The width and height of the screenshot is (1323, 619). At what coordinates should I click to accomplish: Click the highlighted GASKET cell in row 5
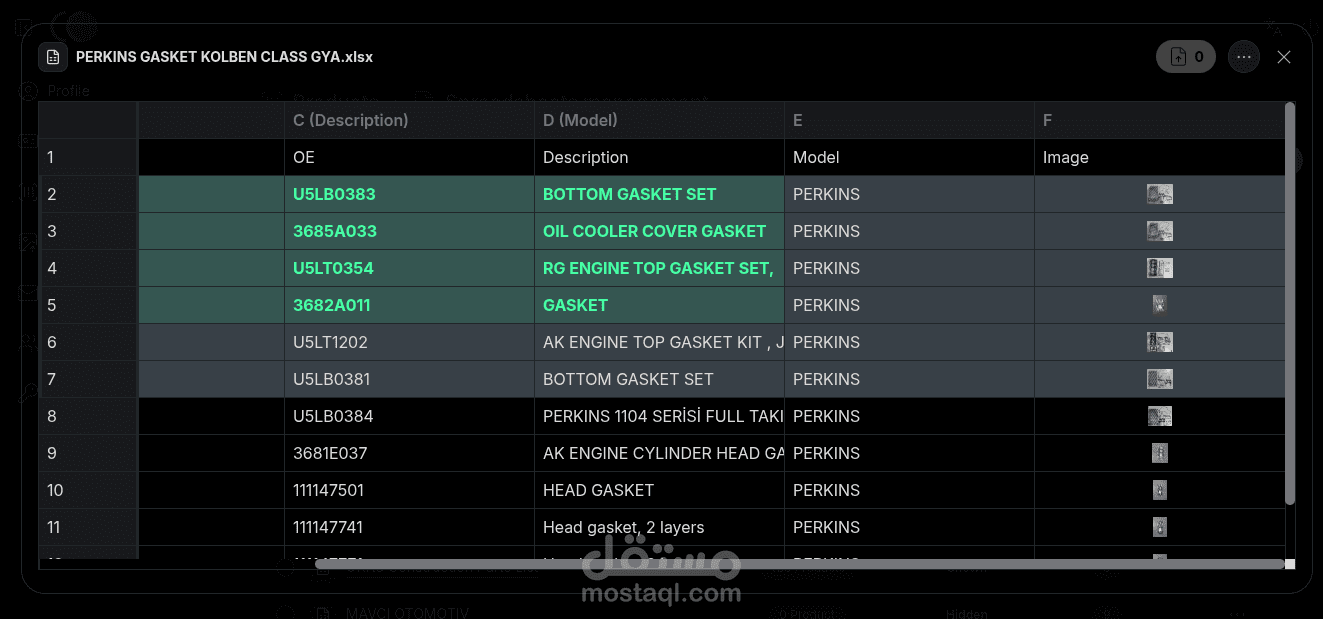tap(659, 305)
